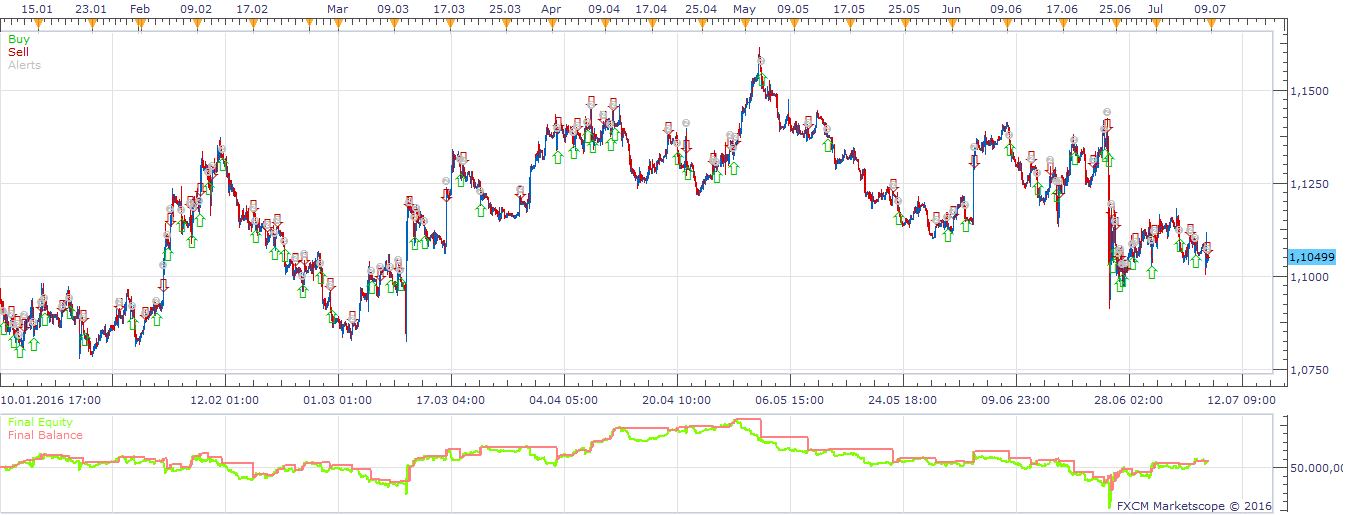Select the red Sell legend label
This screenshot has height=515, width=1345.
pyautogui.click(x=18, y=52)
